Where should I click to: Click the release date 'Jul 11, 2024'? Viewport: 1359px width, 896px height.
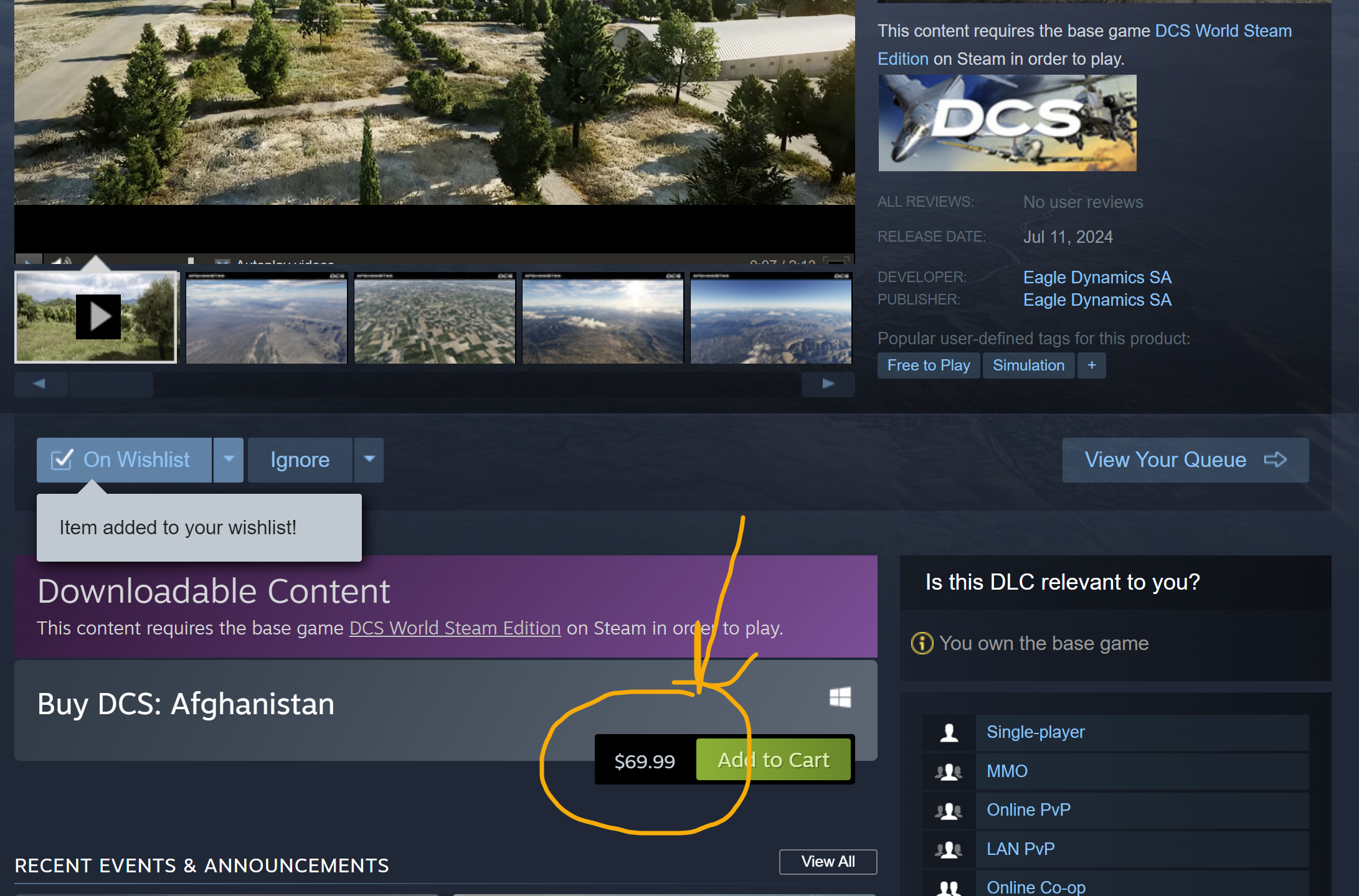(1068, 237)
